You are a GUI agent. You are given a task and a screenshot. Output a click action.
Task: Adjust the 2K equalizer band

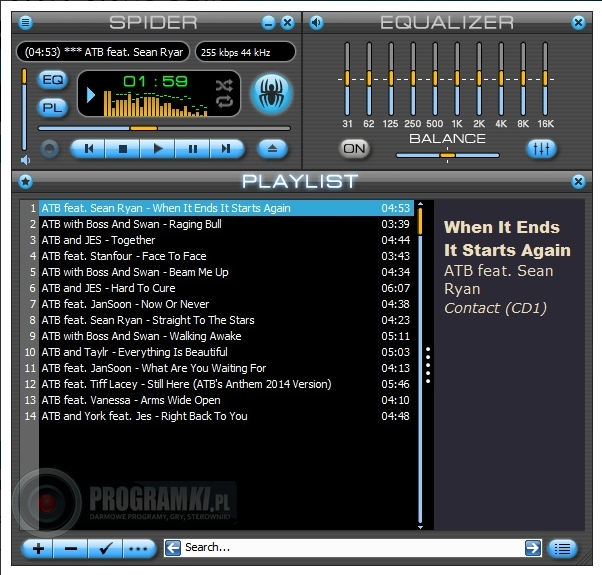[x=479, y=79]
